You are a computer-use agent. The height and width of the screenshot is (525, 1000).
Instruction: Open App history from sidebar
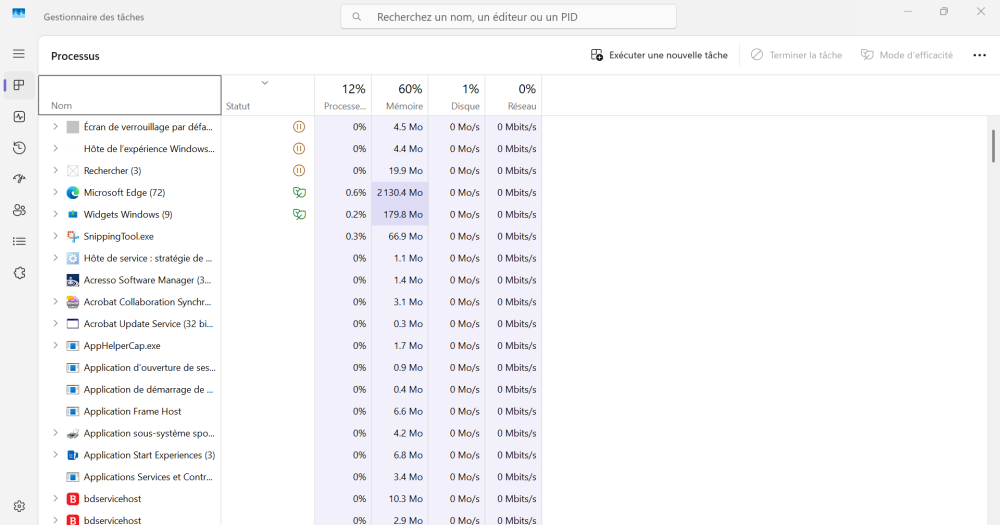point(19,148)
